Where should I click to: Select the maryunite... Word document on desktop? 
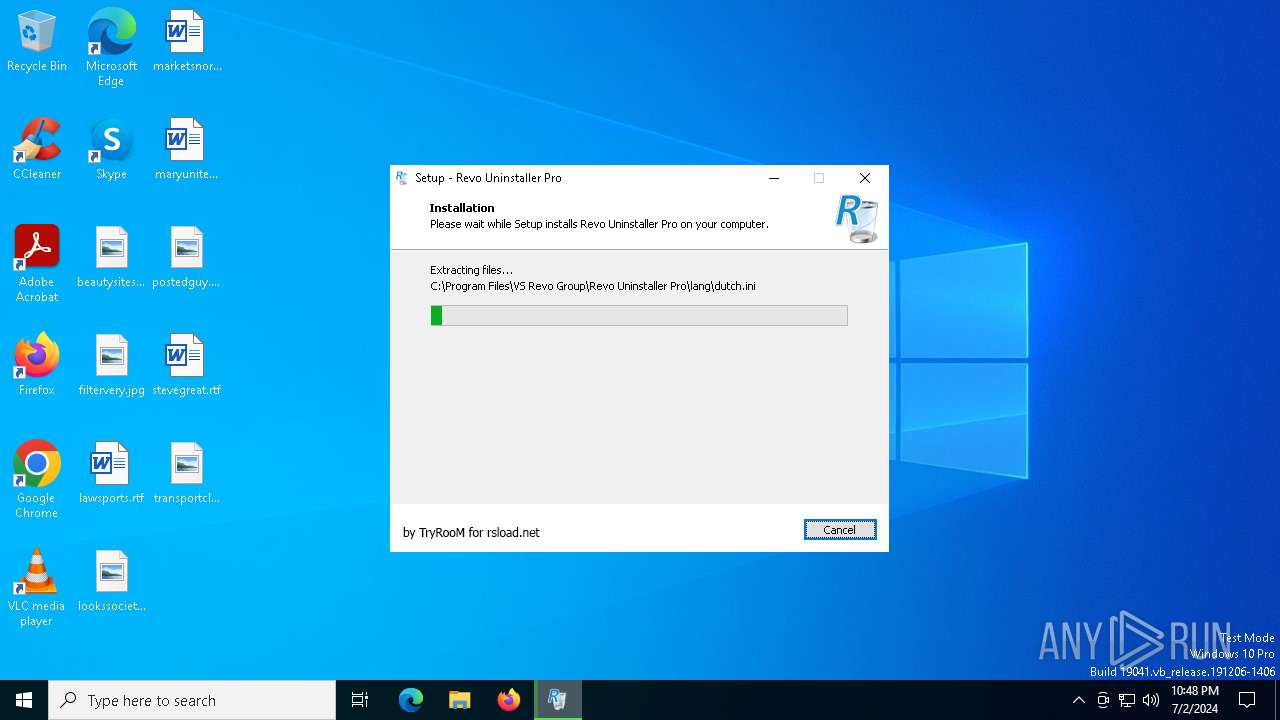click(x=187, y=150)
